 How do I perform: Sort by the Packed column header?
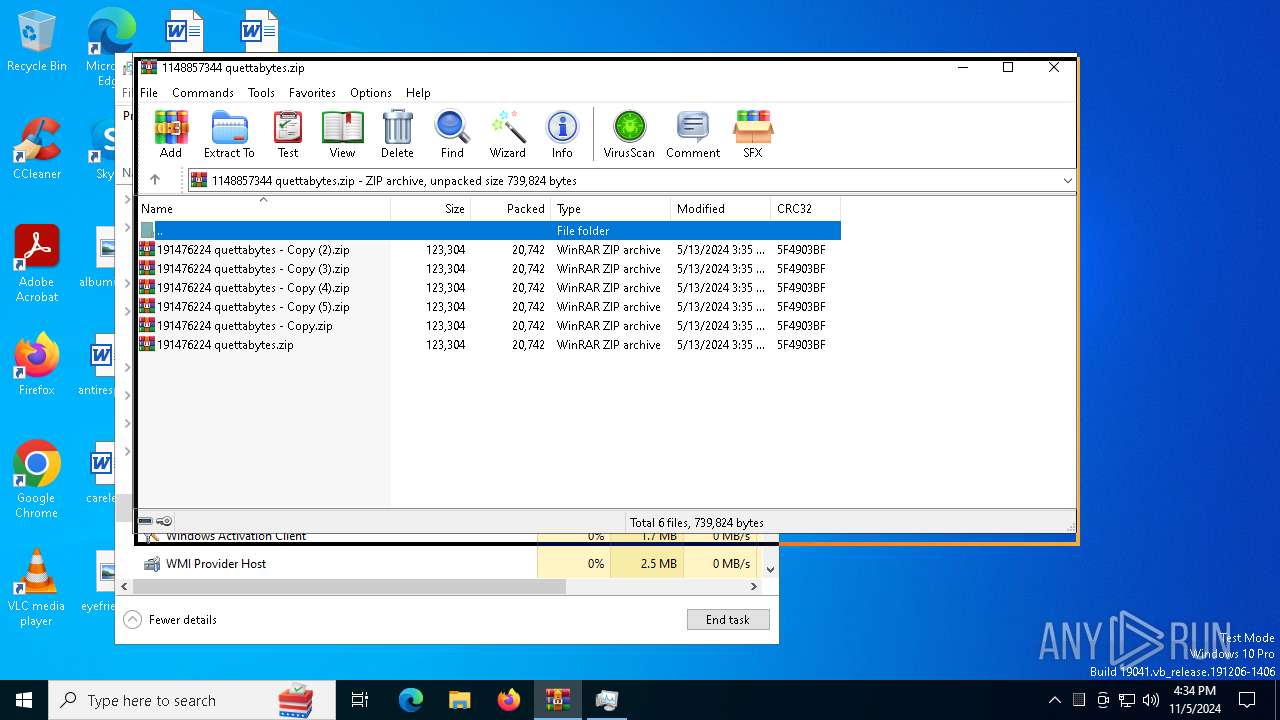[x=510, y=208]
